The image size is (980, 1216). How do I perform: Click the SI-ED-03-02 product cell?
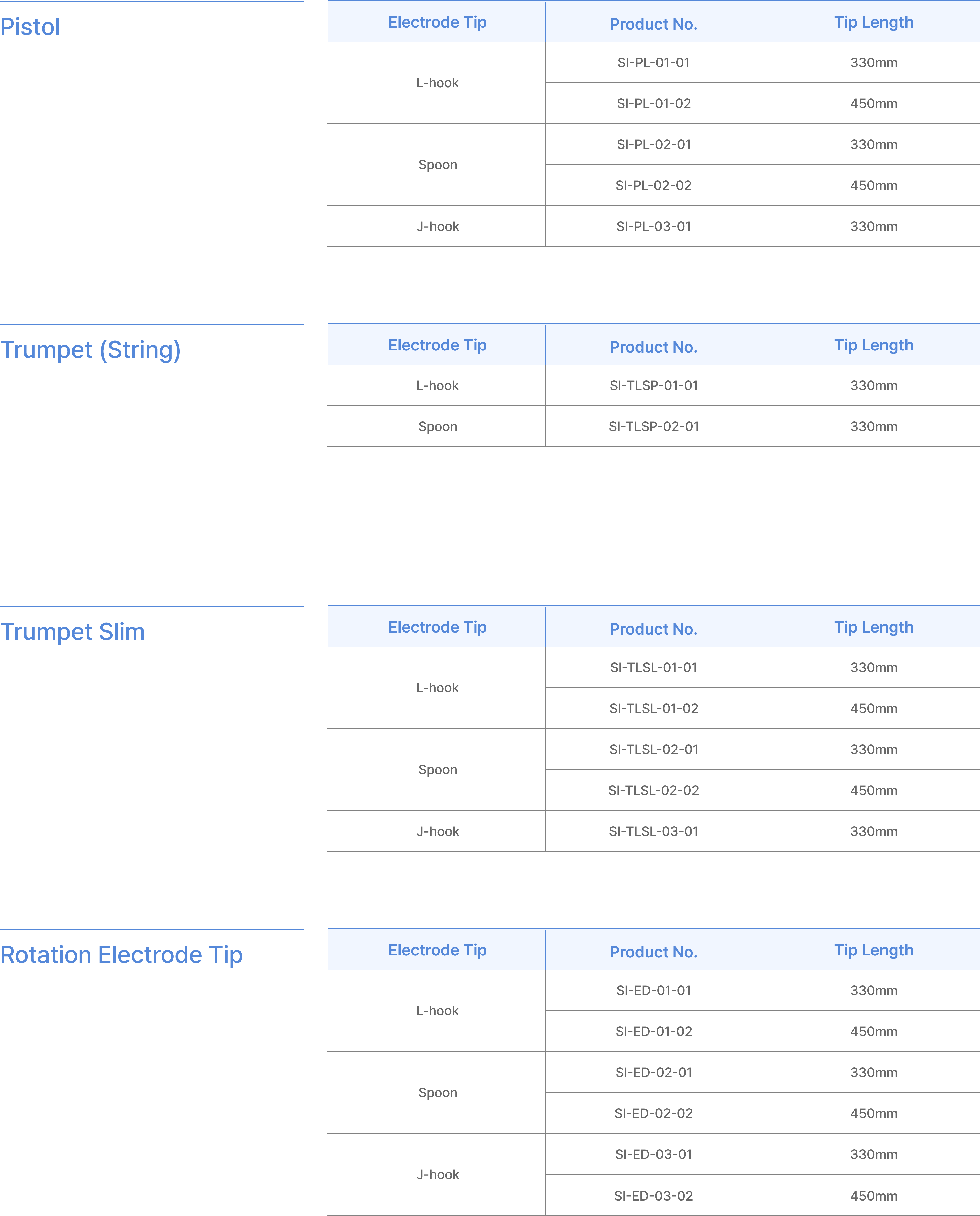tap(654, 1196)
